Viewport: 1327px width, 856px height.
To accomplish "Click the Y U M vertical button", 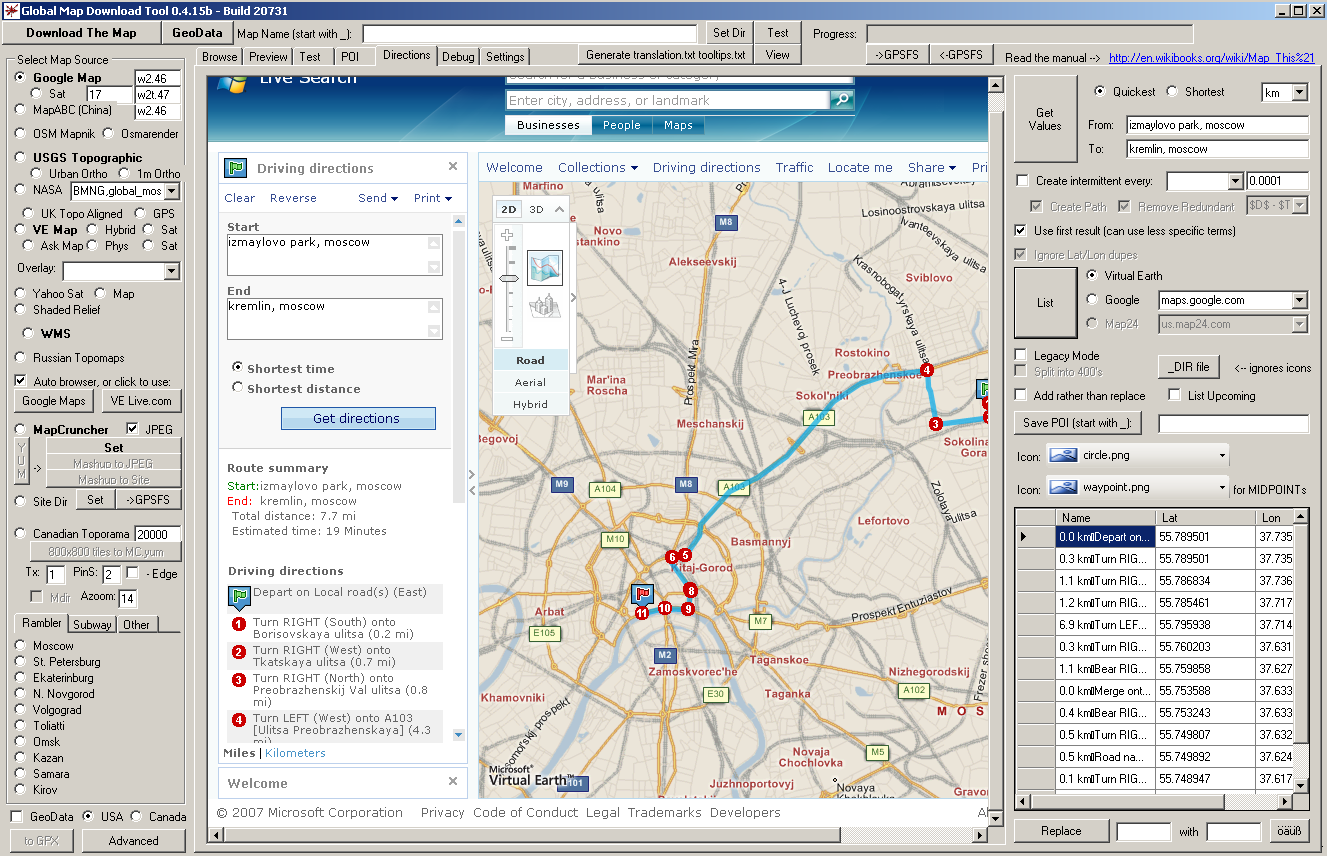I will coord(22,462).
